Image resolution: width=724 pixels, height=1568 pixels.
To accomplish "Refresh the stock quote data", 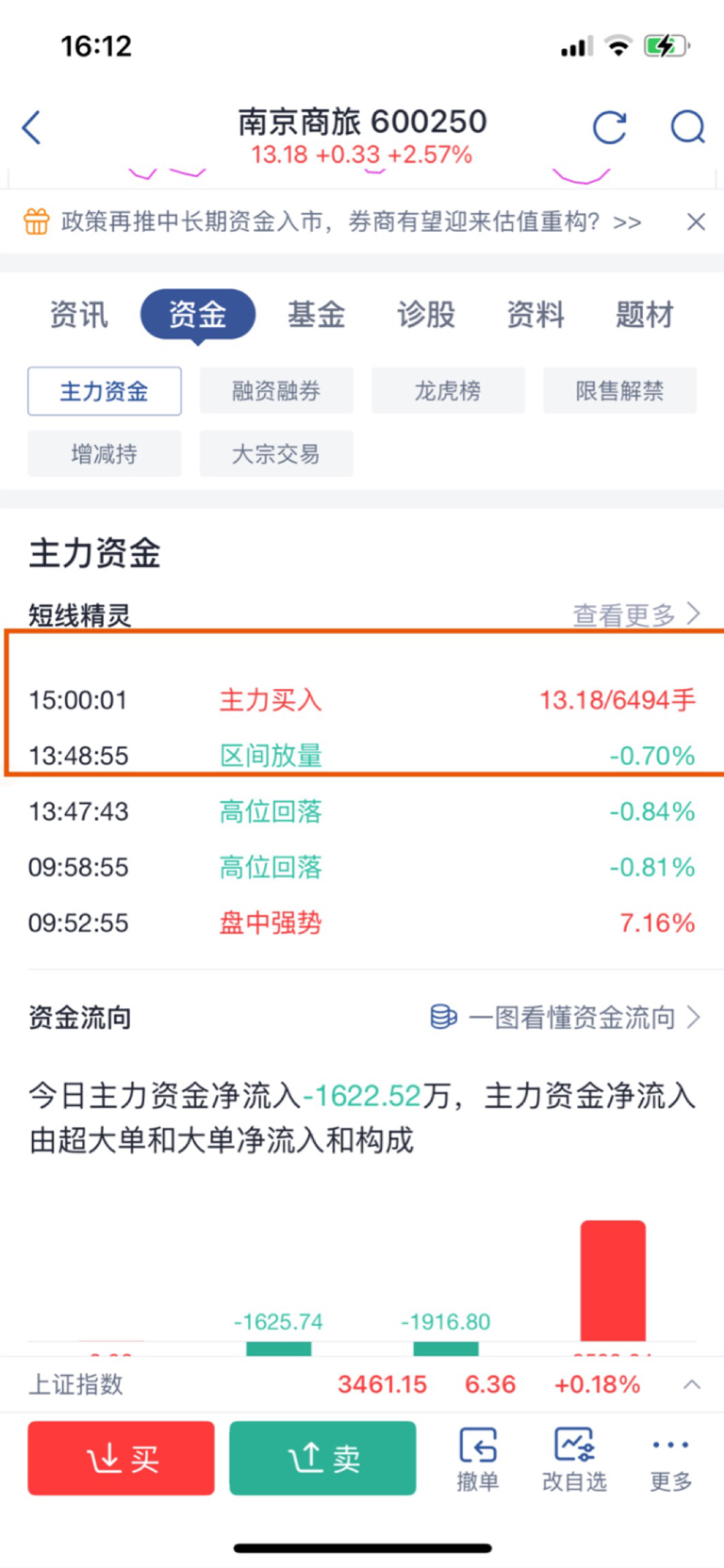I will tap(609, 127).
